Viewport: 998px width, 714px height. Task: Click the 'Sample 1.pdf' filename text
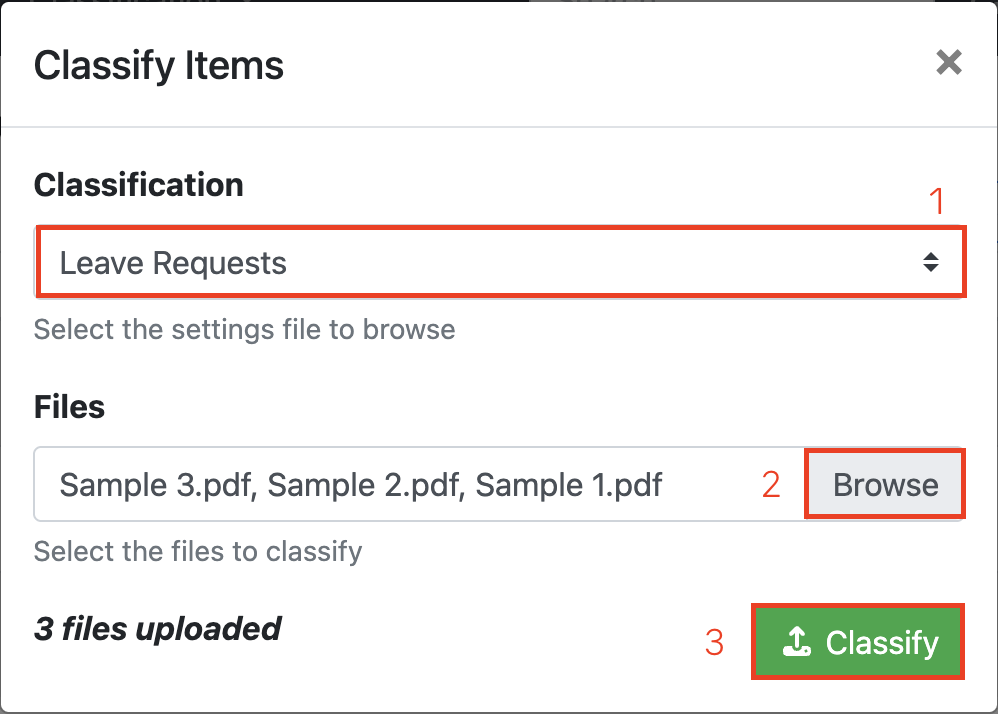coord(569,486)
